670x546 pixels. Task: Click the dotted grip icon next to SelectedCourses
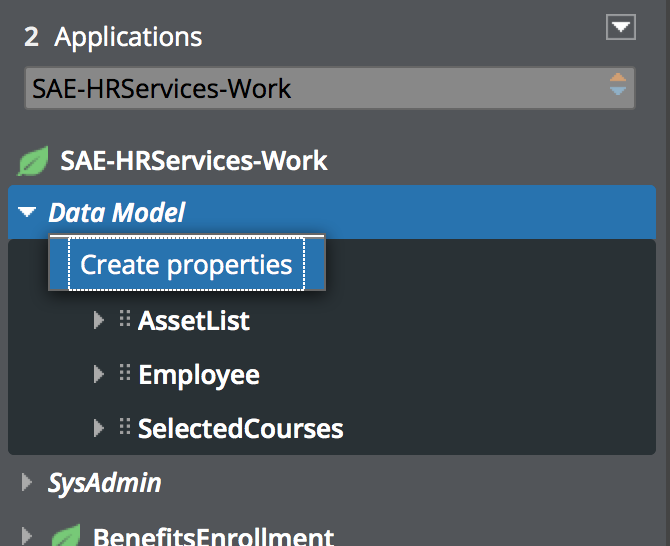tap(125, 426)
